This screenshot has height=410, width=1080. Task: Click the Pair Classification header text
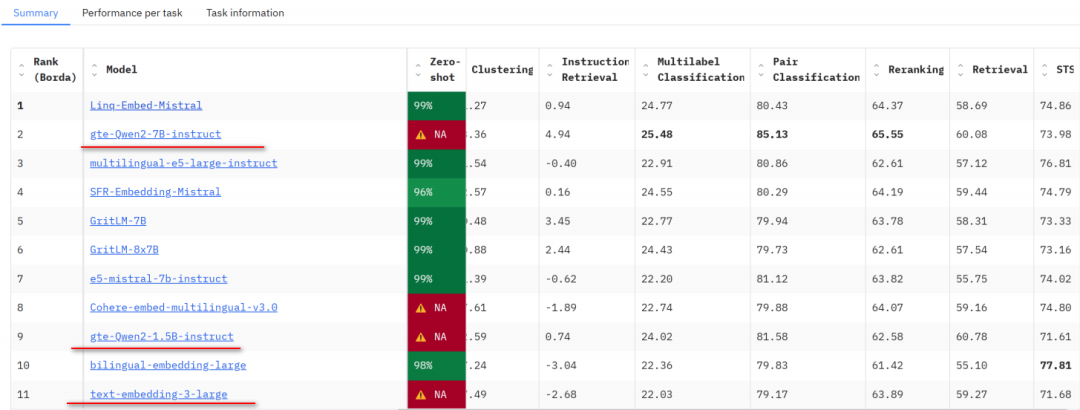pos(816,70)
